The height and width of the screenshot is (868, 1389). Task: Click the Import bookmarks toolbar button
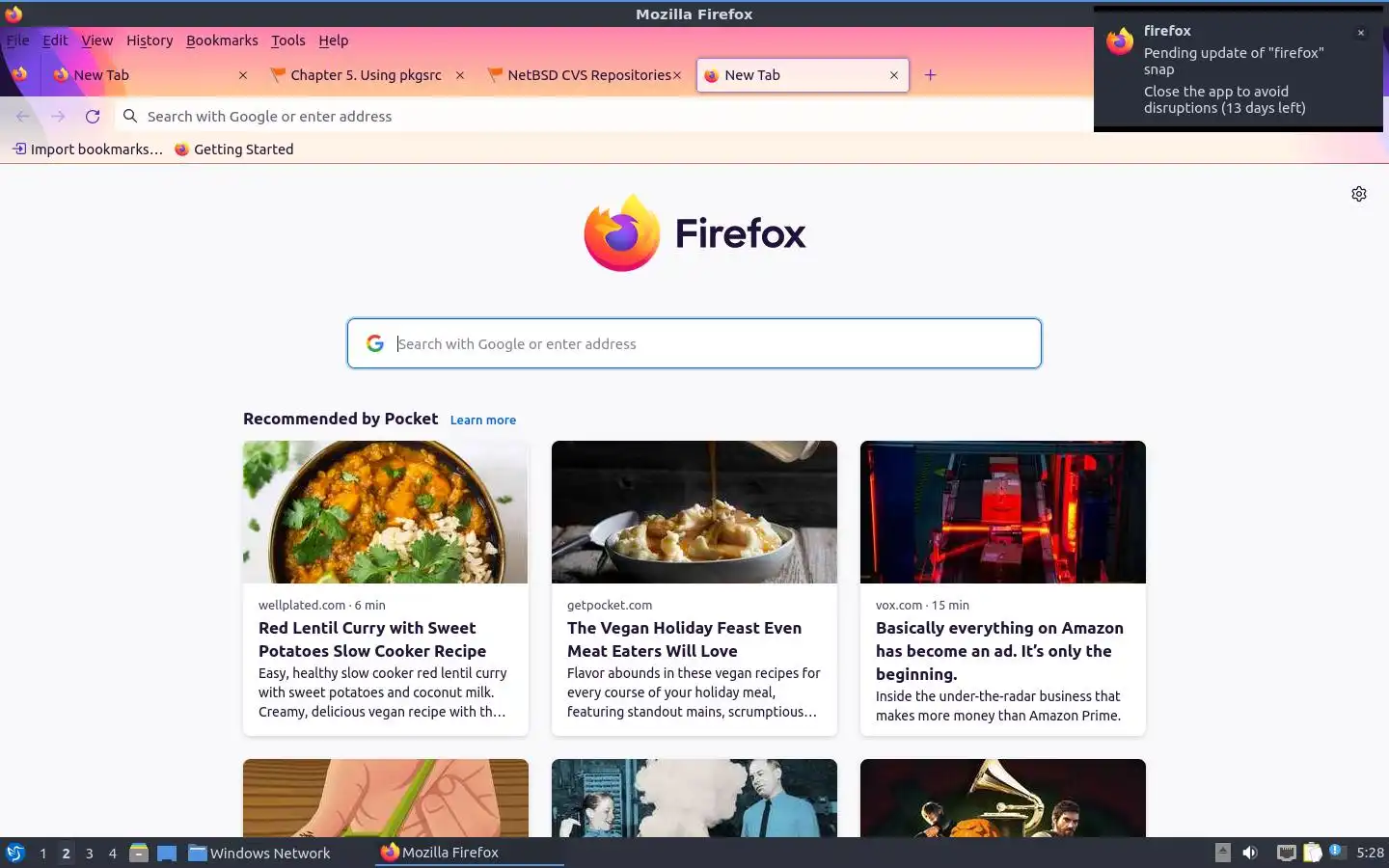87,149
